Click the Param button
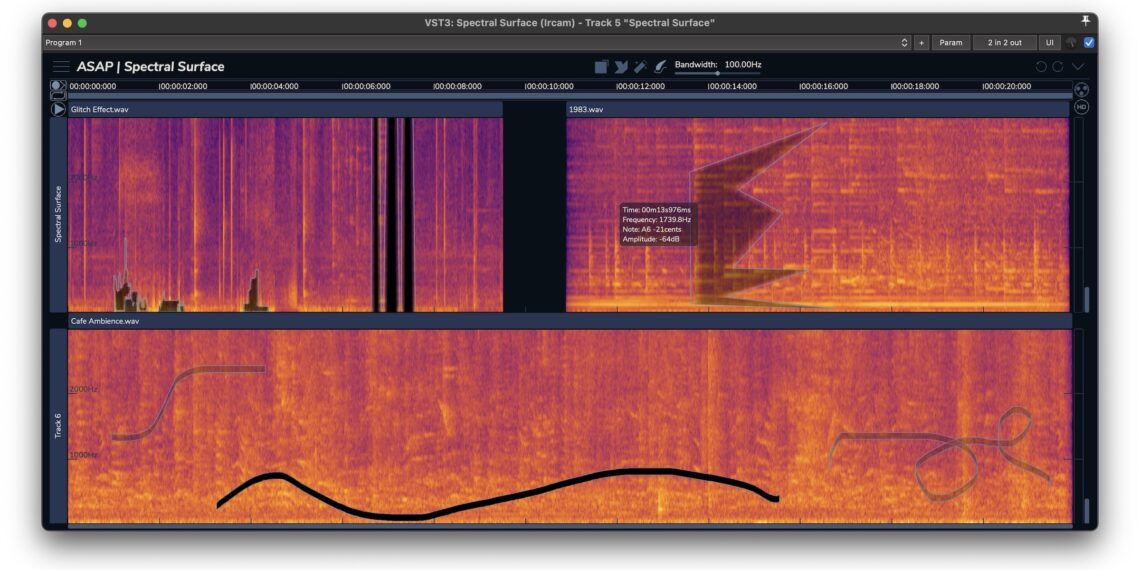Viewport: 1140px width, 570px height. click(950, 43)
